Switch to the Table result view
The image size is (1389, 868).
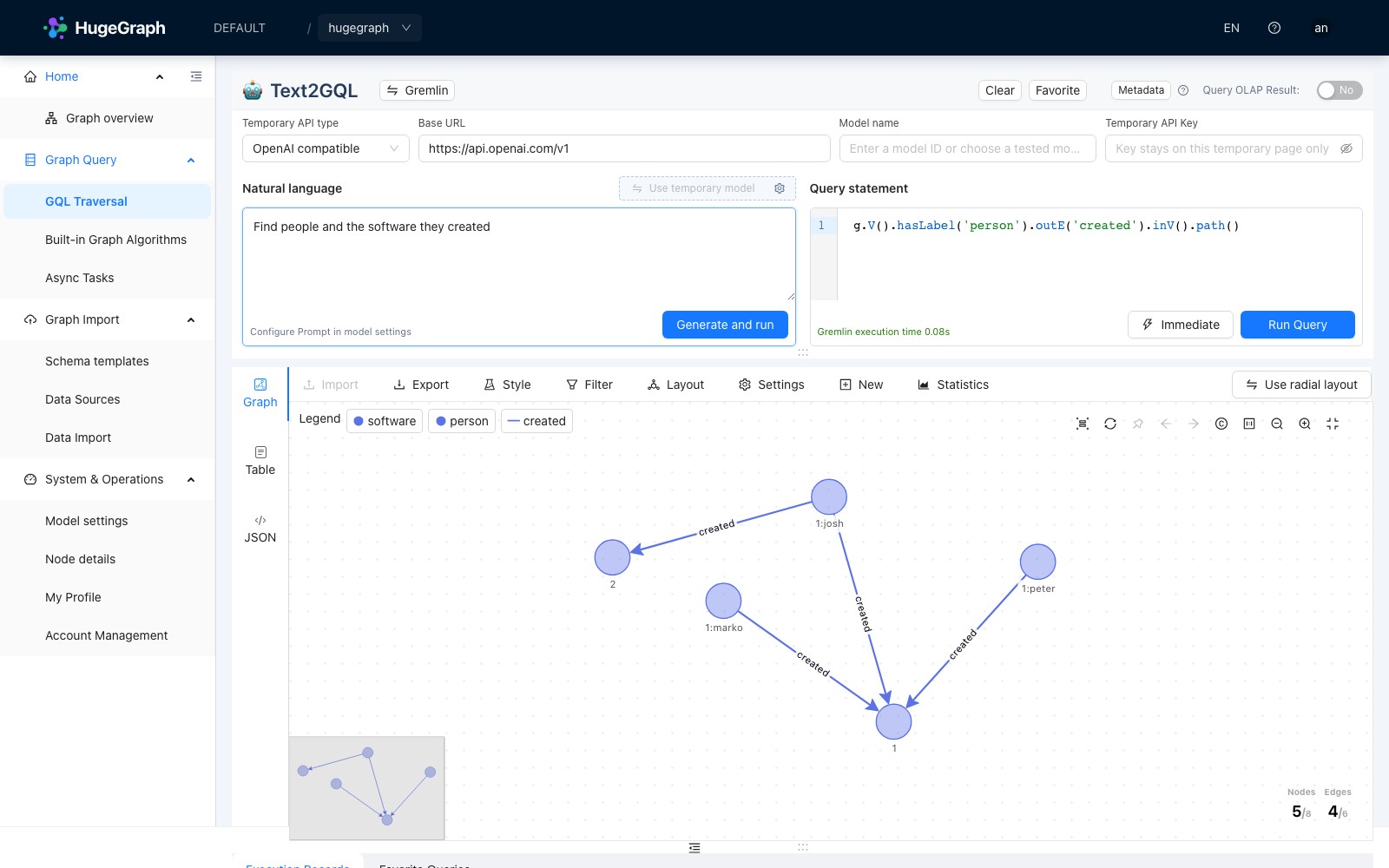(x=260, y=460)
